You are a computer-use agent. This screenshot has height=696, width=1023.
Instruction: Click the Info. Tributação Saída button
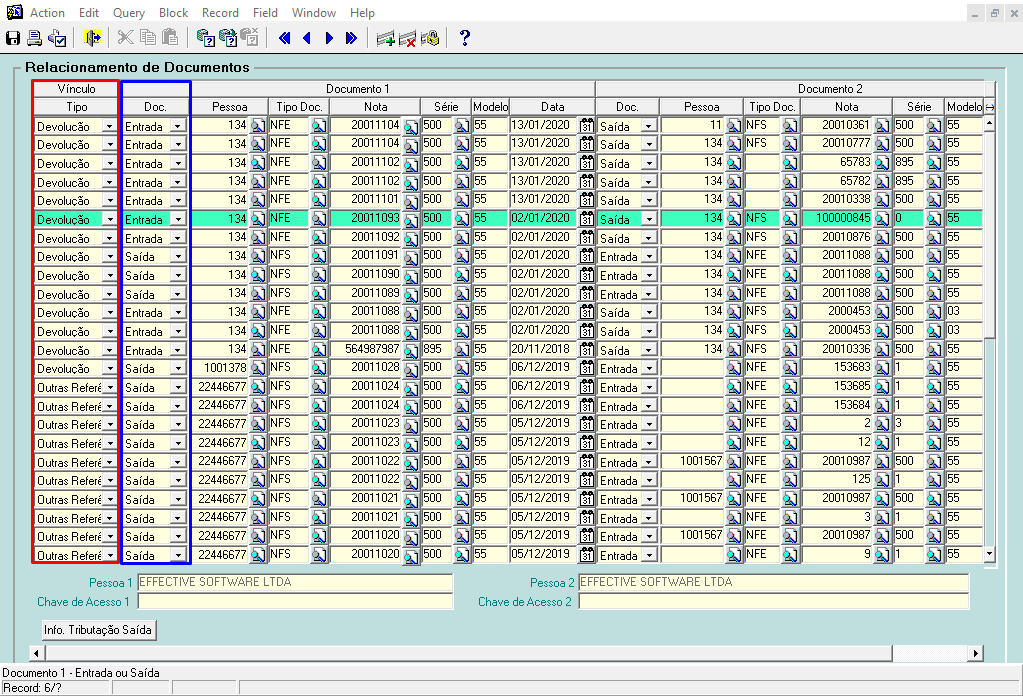(x=98, y=629)
